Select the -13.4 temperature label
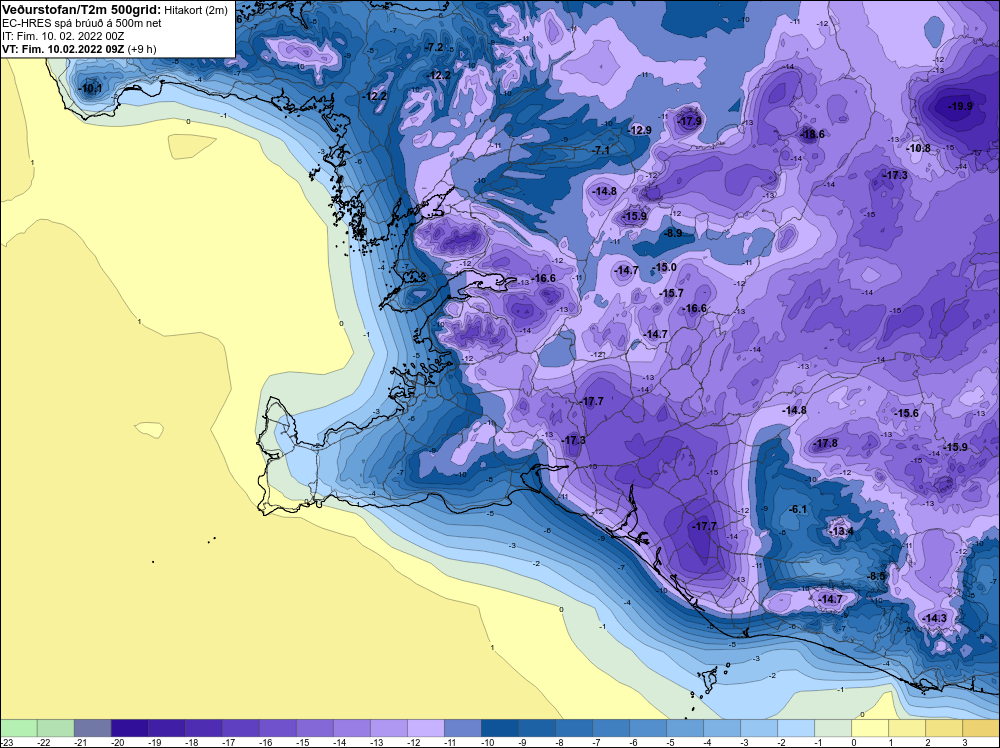This screenshot has width=1000, height=748. tap(840, 531)
